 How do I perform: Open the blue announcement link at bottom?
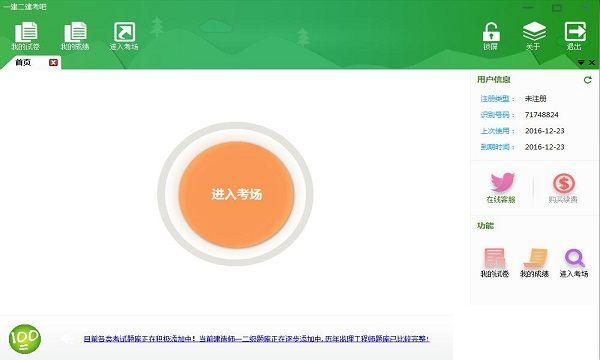[x=256, y=339]
